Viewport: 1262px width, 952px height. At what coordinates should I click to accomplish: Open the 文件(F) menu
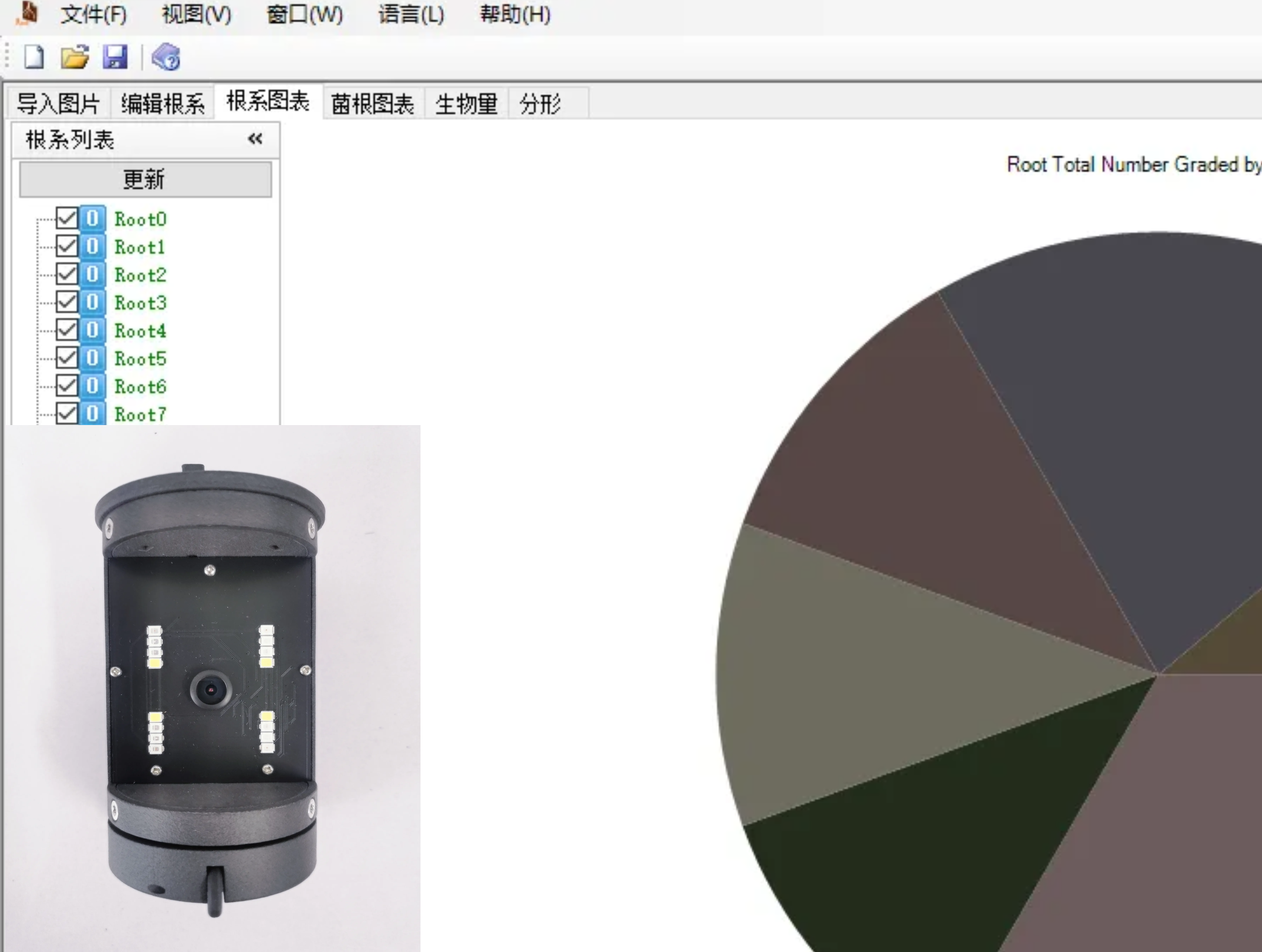[x=93, y=14]
